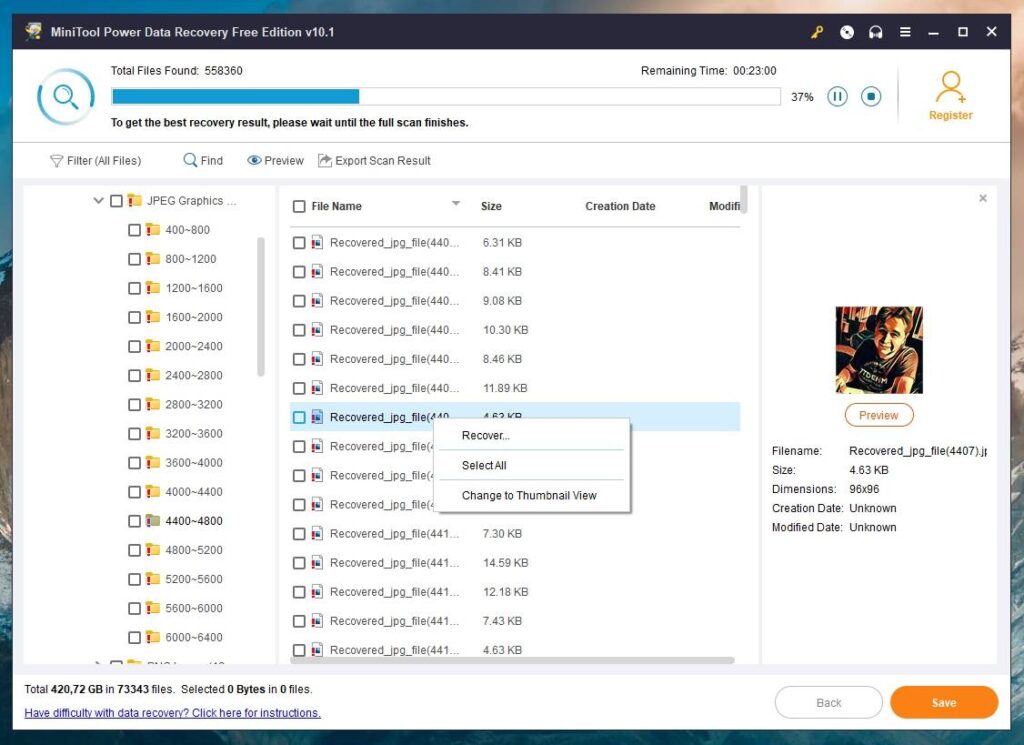Click the scanning magnifier icon
Viewport: 1024px width, 745px height.
(x=66, y=97)
